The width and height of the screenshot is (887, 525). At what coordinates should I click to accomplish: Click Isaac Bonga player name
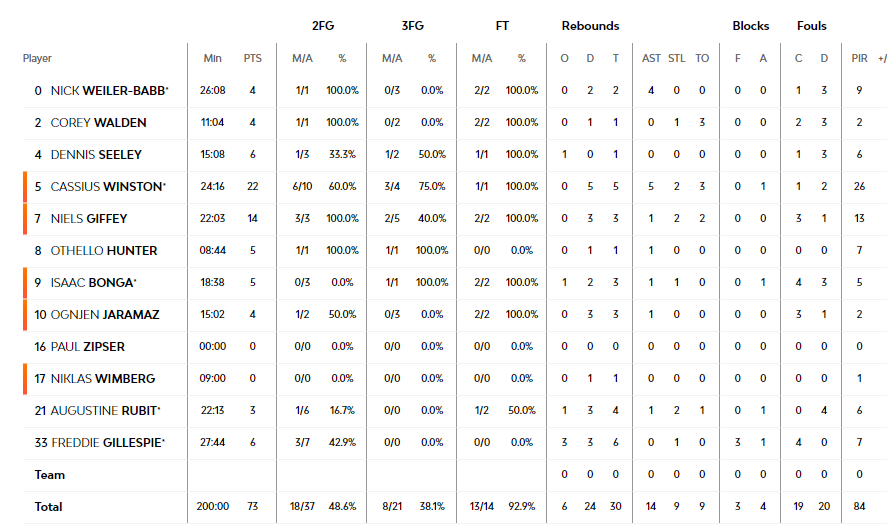pyautogui.click(x=92, y=283)
